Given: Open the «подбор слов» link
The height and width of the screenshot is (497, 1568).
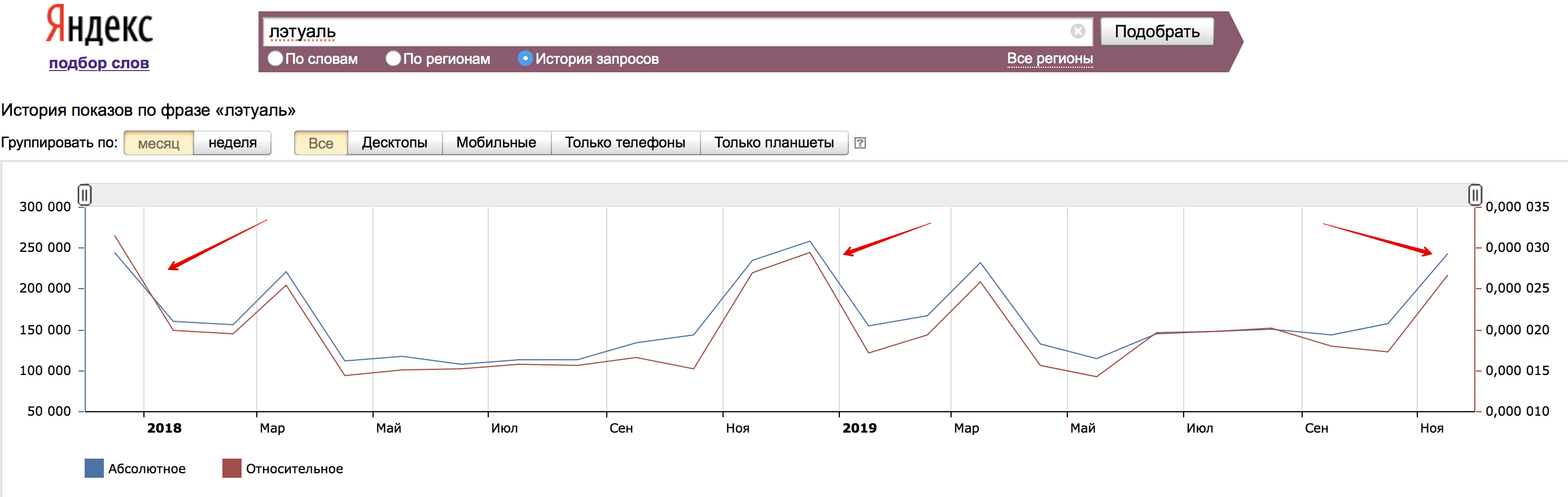Looking at the screenshot, I should [99, 63].
